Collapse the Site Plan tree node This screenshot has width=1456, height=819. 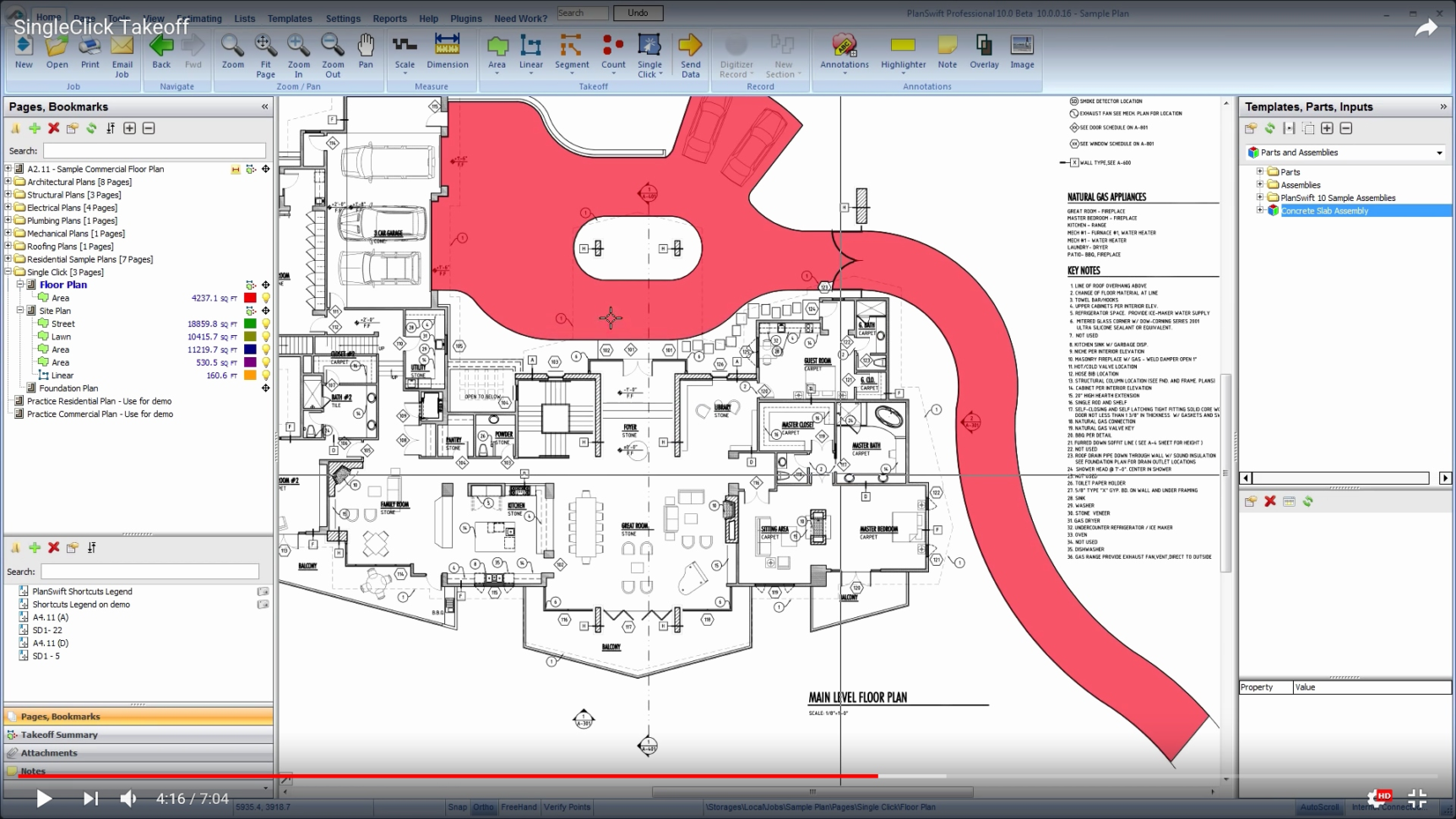coord(19,311)
